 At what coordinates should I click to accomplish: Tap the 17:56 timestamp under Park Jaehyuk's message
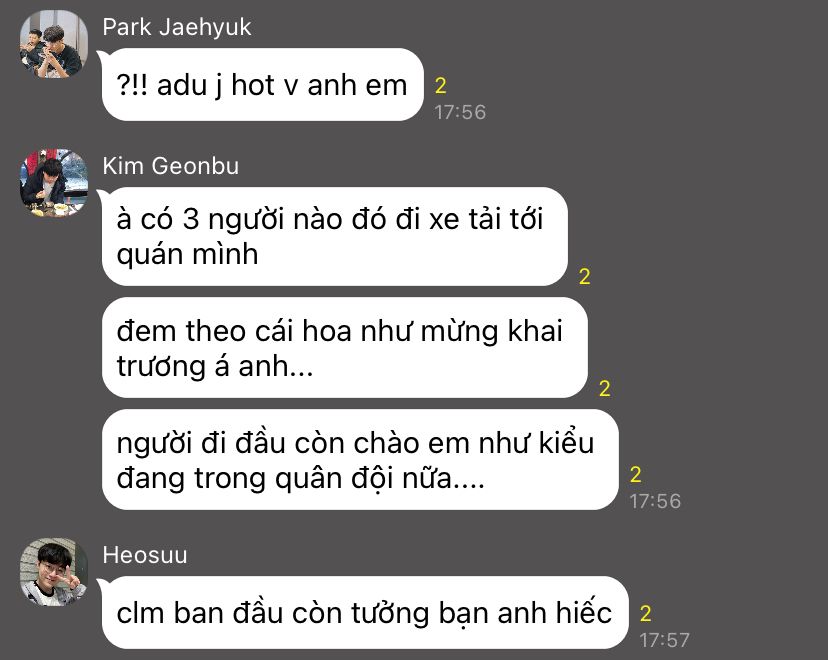click(460, 112)
